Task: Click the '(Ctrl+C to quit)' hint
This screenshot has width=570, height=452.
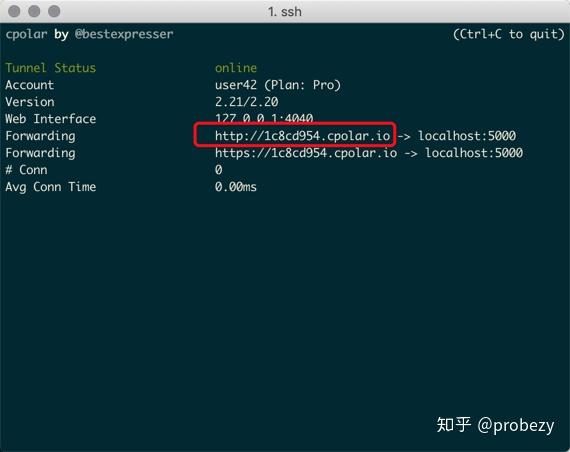Action: pos(509,34)
